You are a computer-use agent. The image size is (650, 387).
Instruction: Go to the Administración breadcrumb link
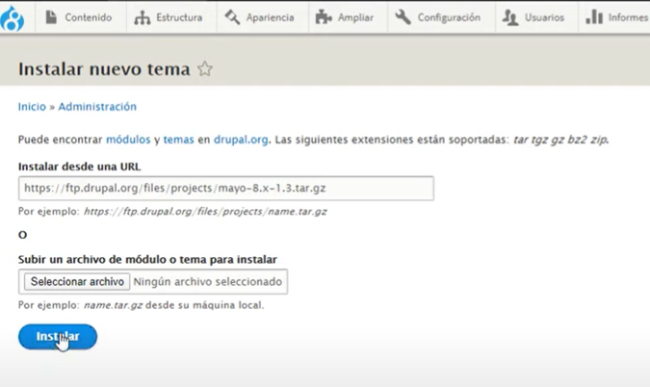[x=97, y=106]
